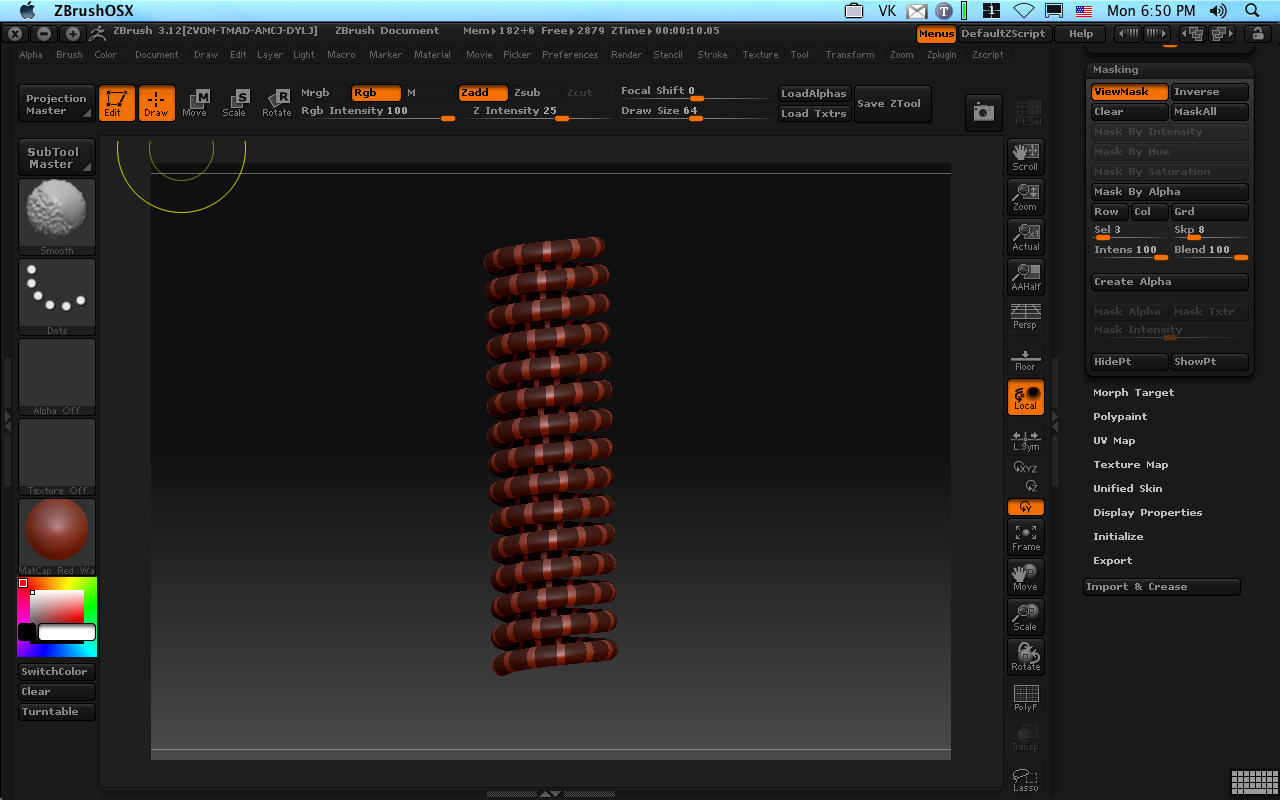The width and height of the screenshot is (1280, 800).
Task: Activate the Rotate tool in top toolbar
Action: pos(277,102)
